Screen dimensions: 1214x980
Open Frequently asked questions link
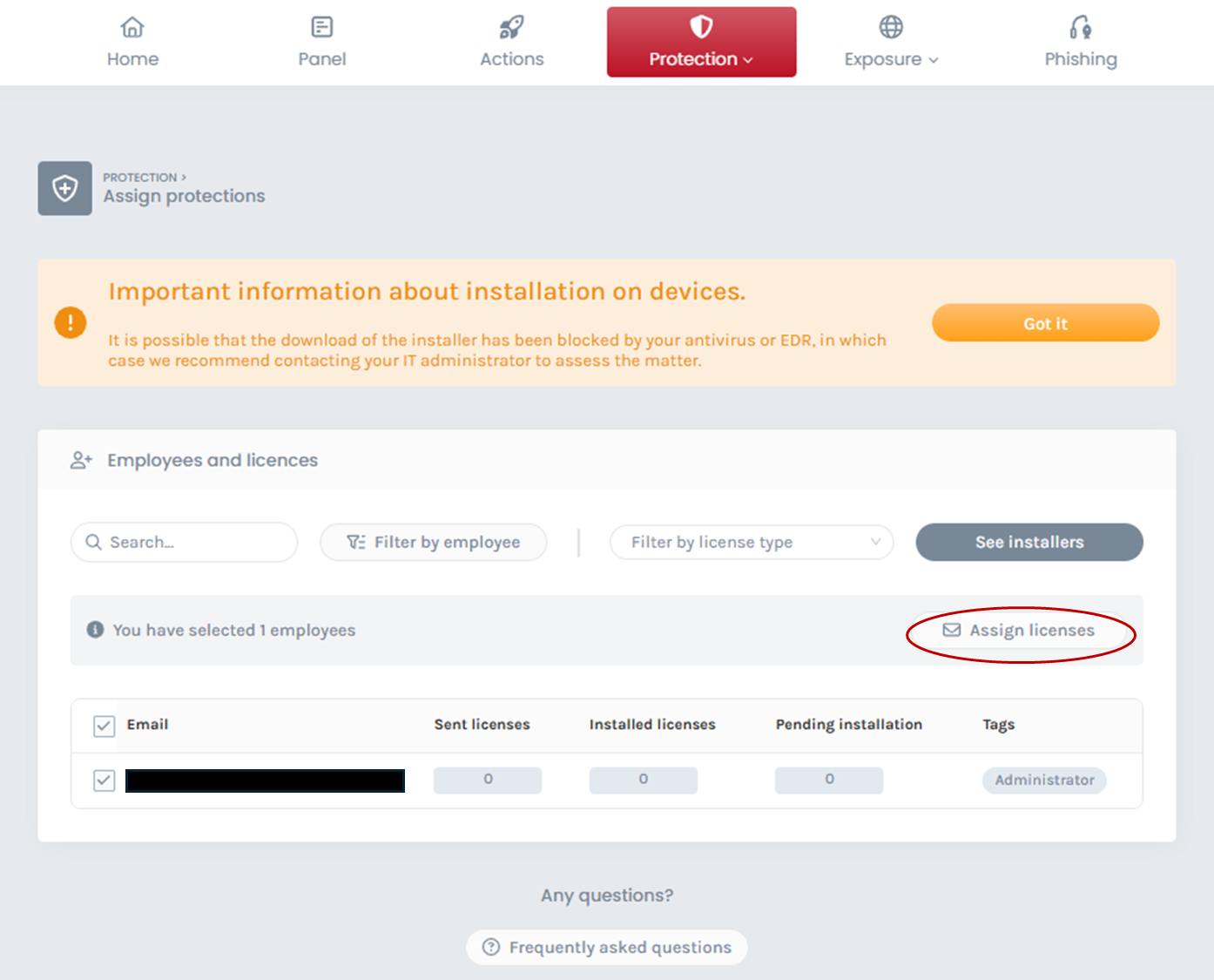pos(607,947)
